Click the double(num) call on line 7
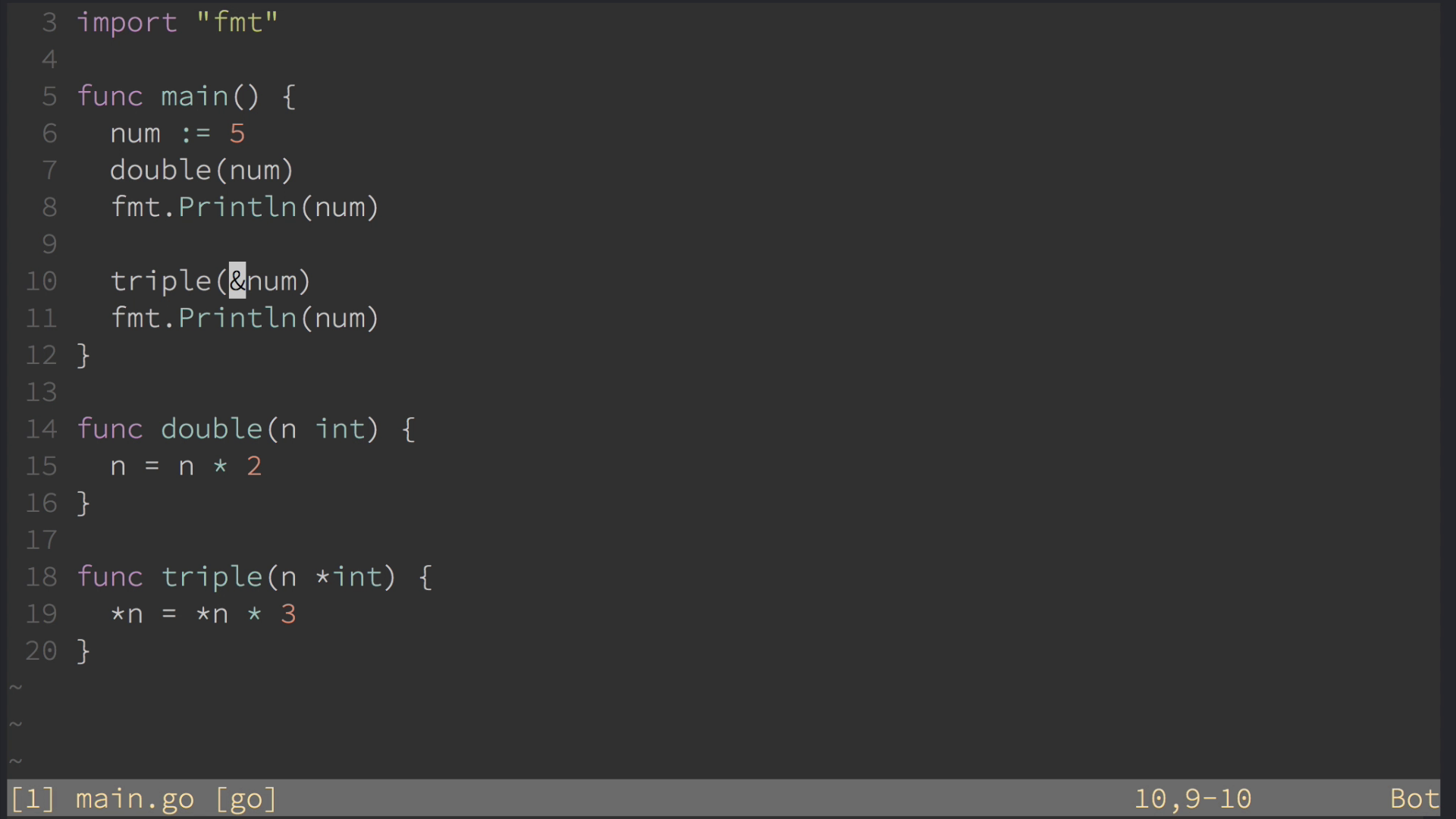The width and height of the screenshot is (1456, 819). (x=202, y=170)
